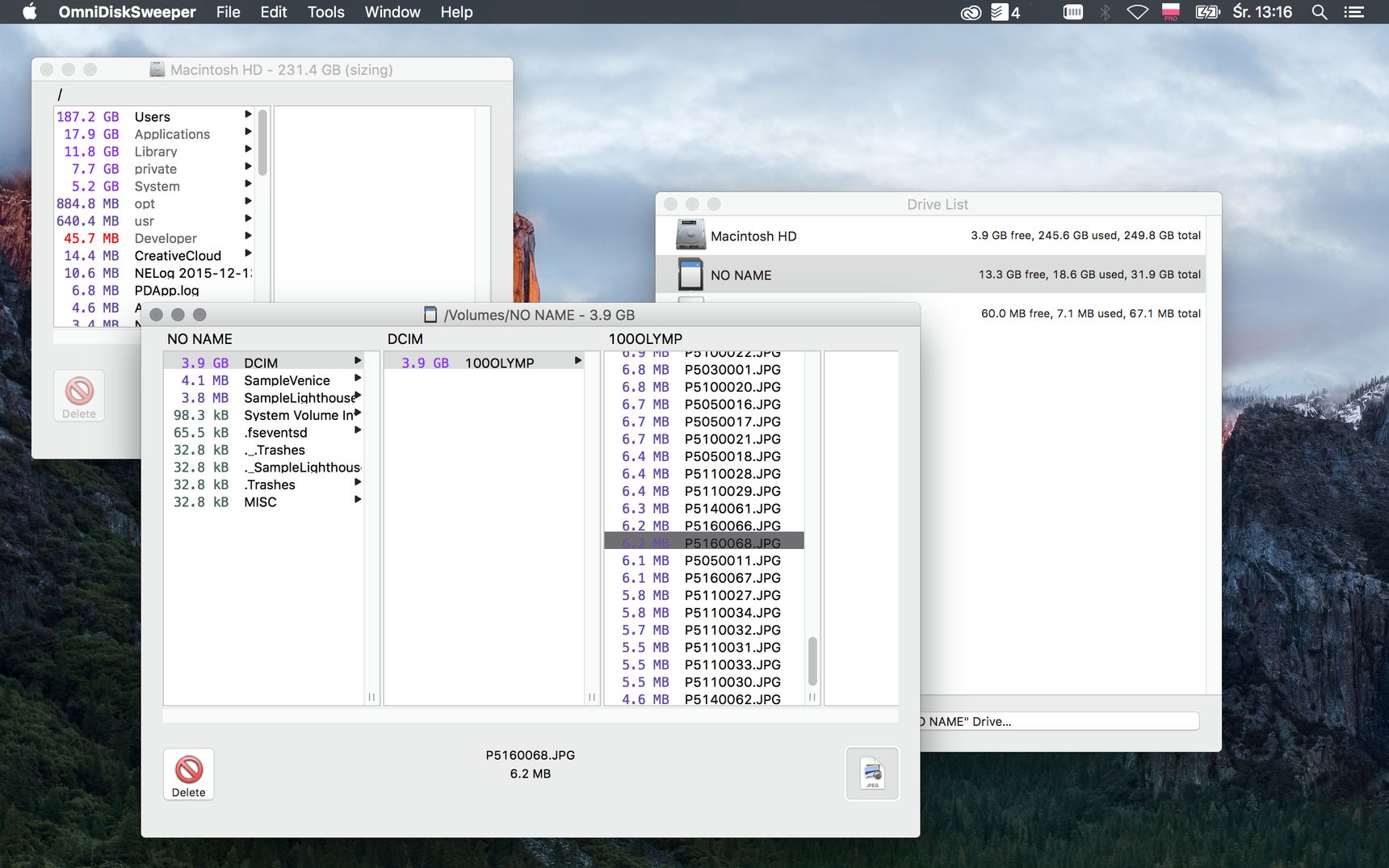Click the battery status icon

[x=1207, y=12]
